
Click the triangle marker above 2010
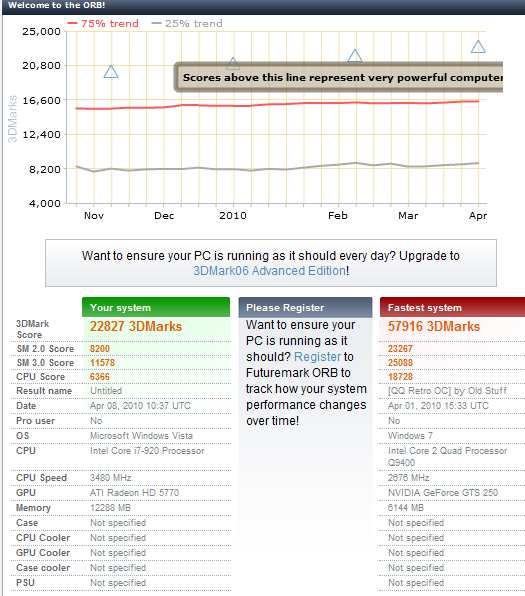[233, 63]
